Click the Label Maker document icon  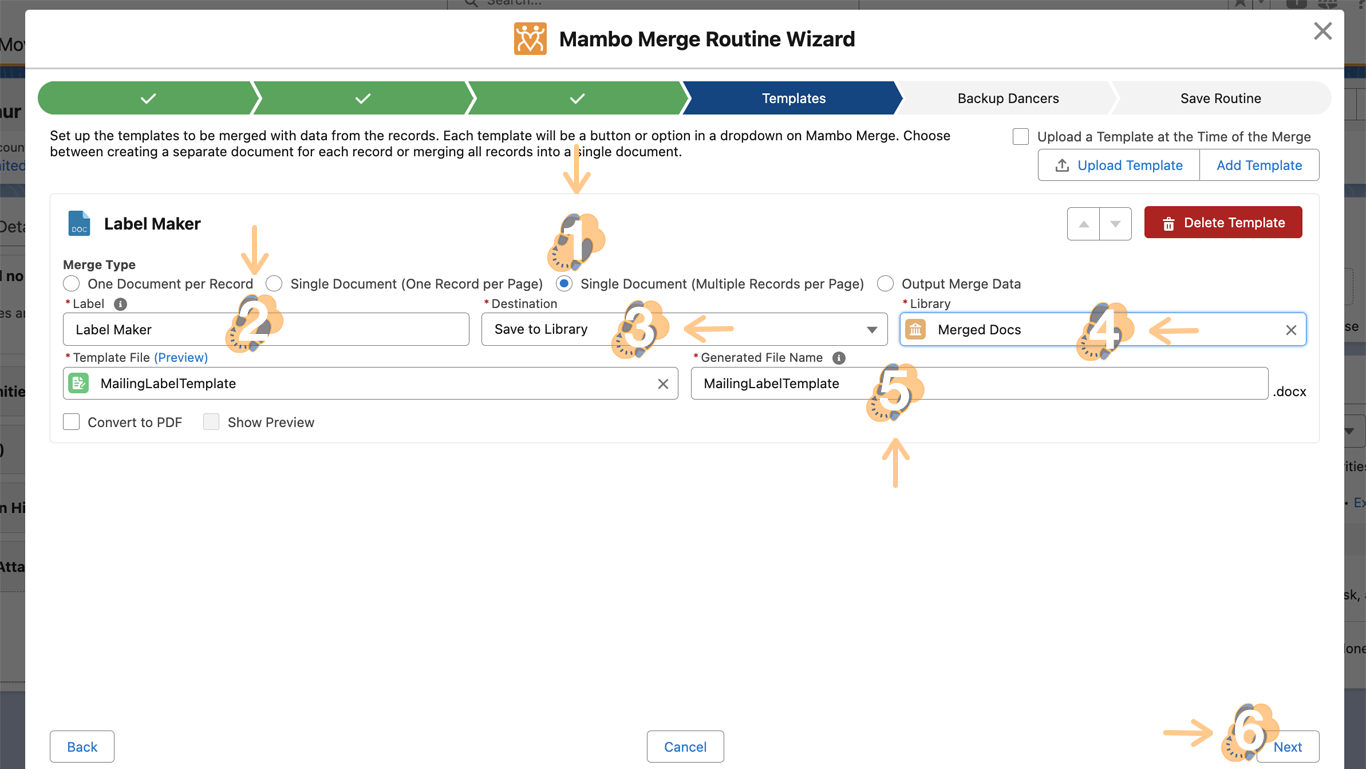point(79,224)
